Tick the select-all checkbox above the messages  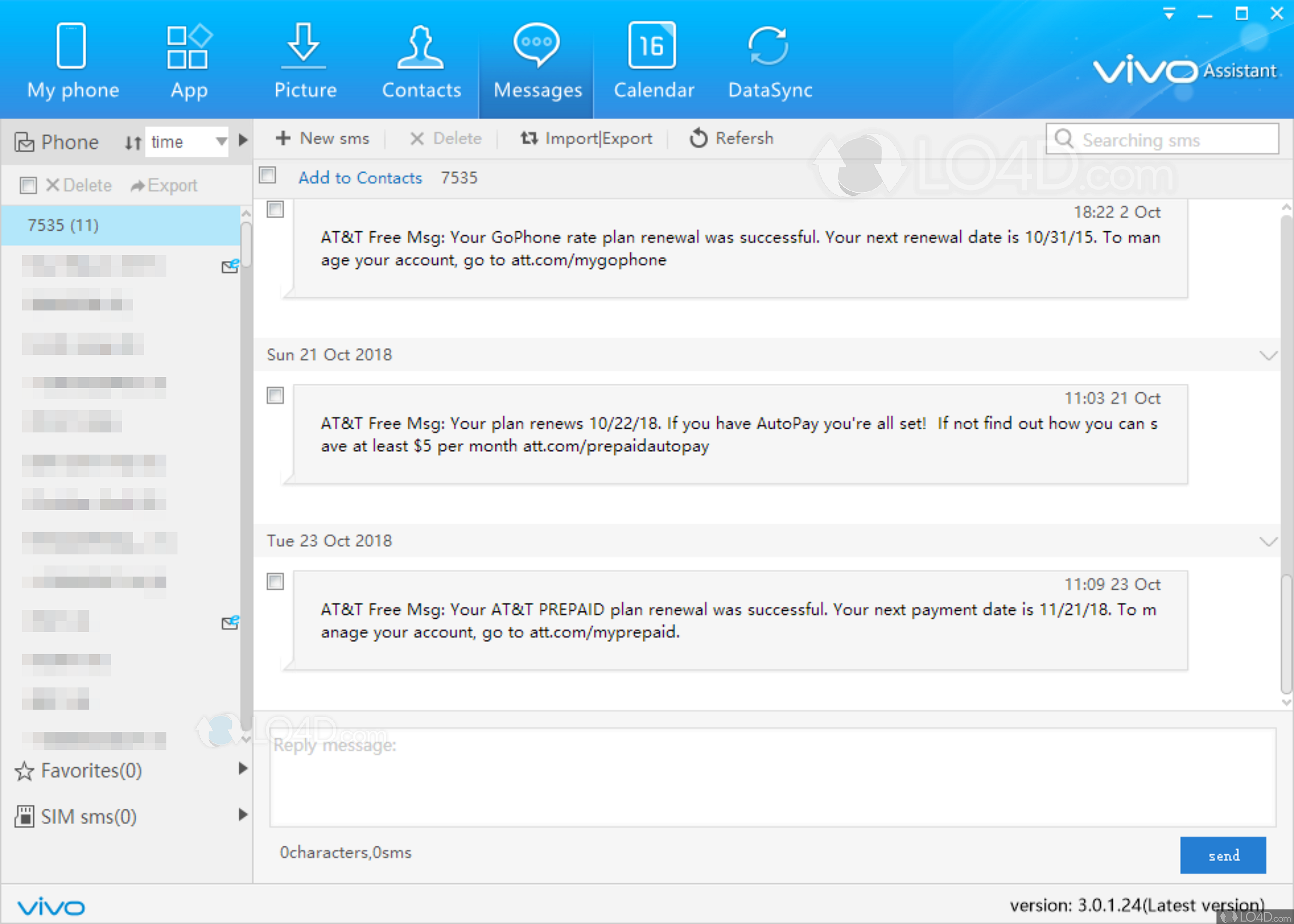pos(267,176)
